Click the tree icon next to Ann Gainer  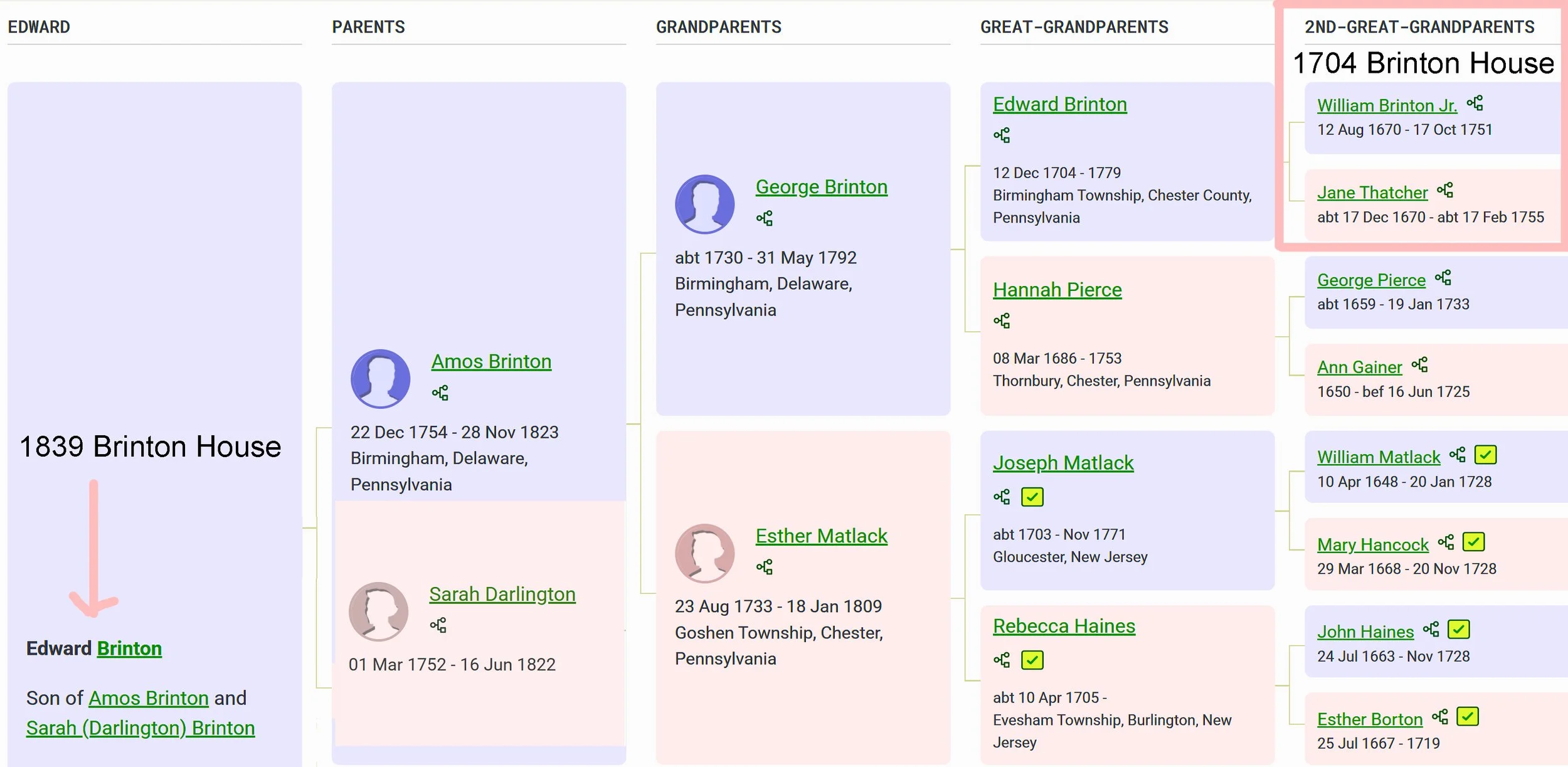1419,365
